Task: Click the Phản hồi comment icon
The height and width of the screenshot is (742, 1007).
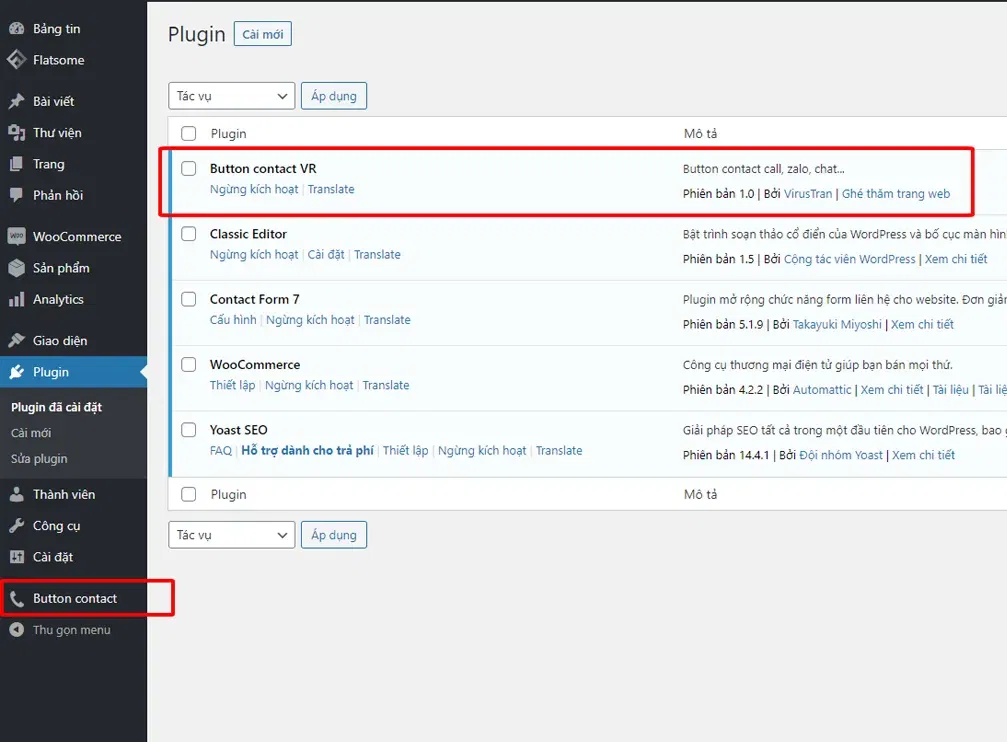Action: click(17, 195)
